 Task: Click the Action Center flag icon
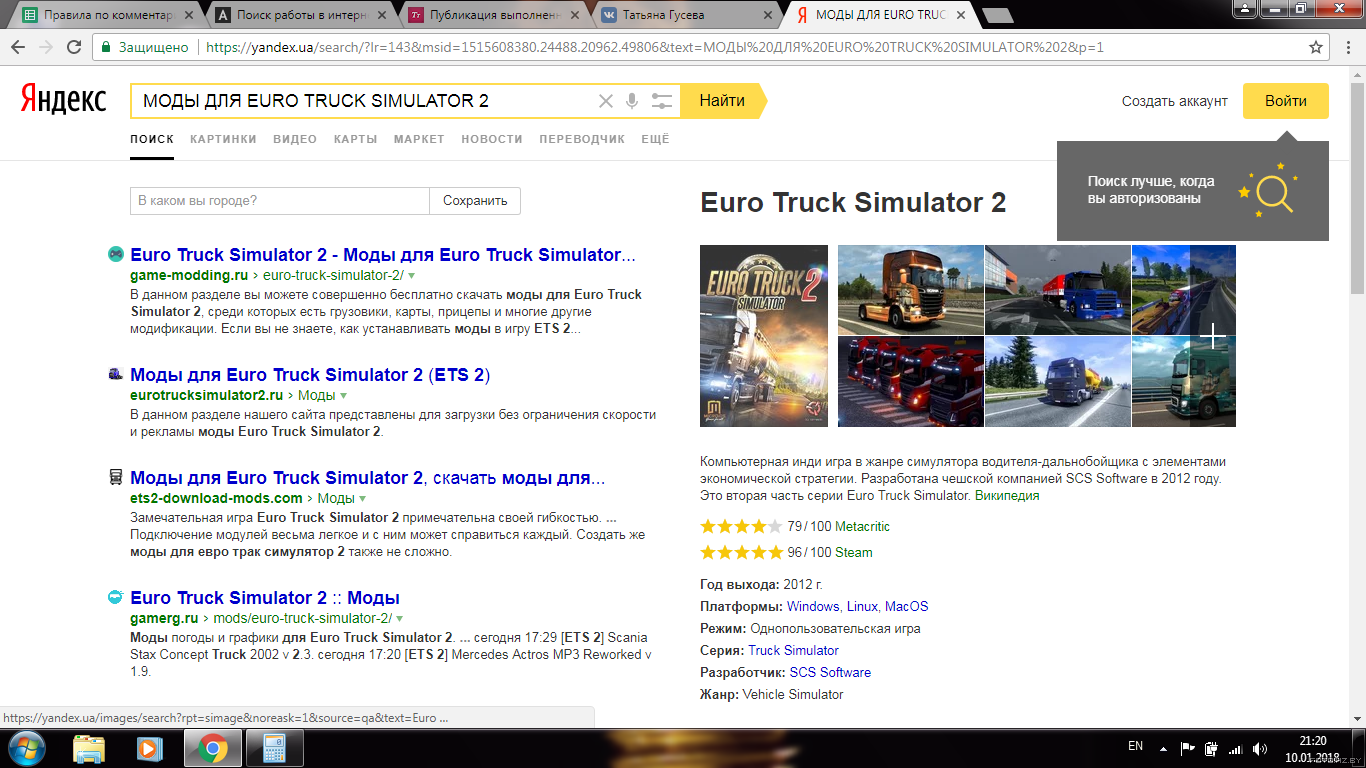click(1188, 748)
